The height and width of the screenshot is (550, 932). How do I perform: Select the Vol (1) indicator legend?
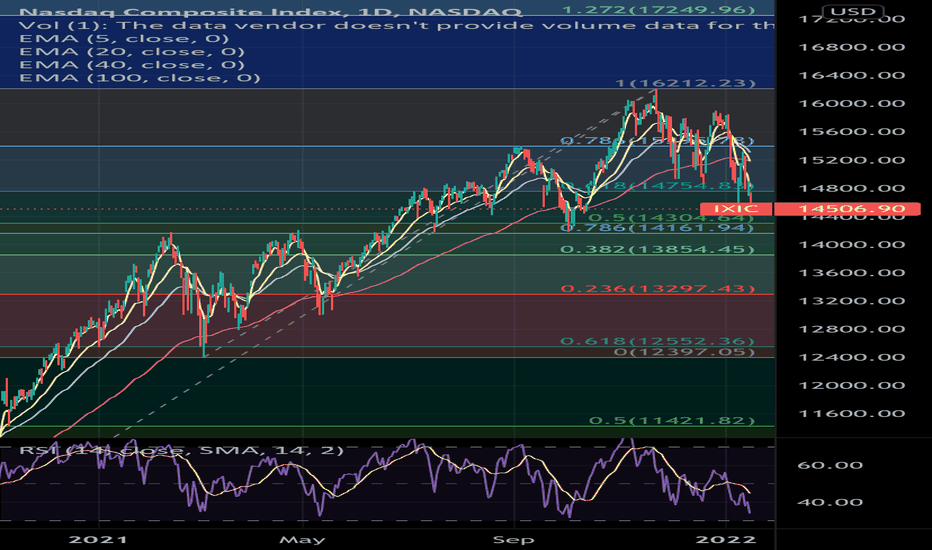tap(397, 26)
